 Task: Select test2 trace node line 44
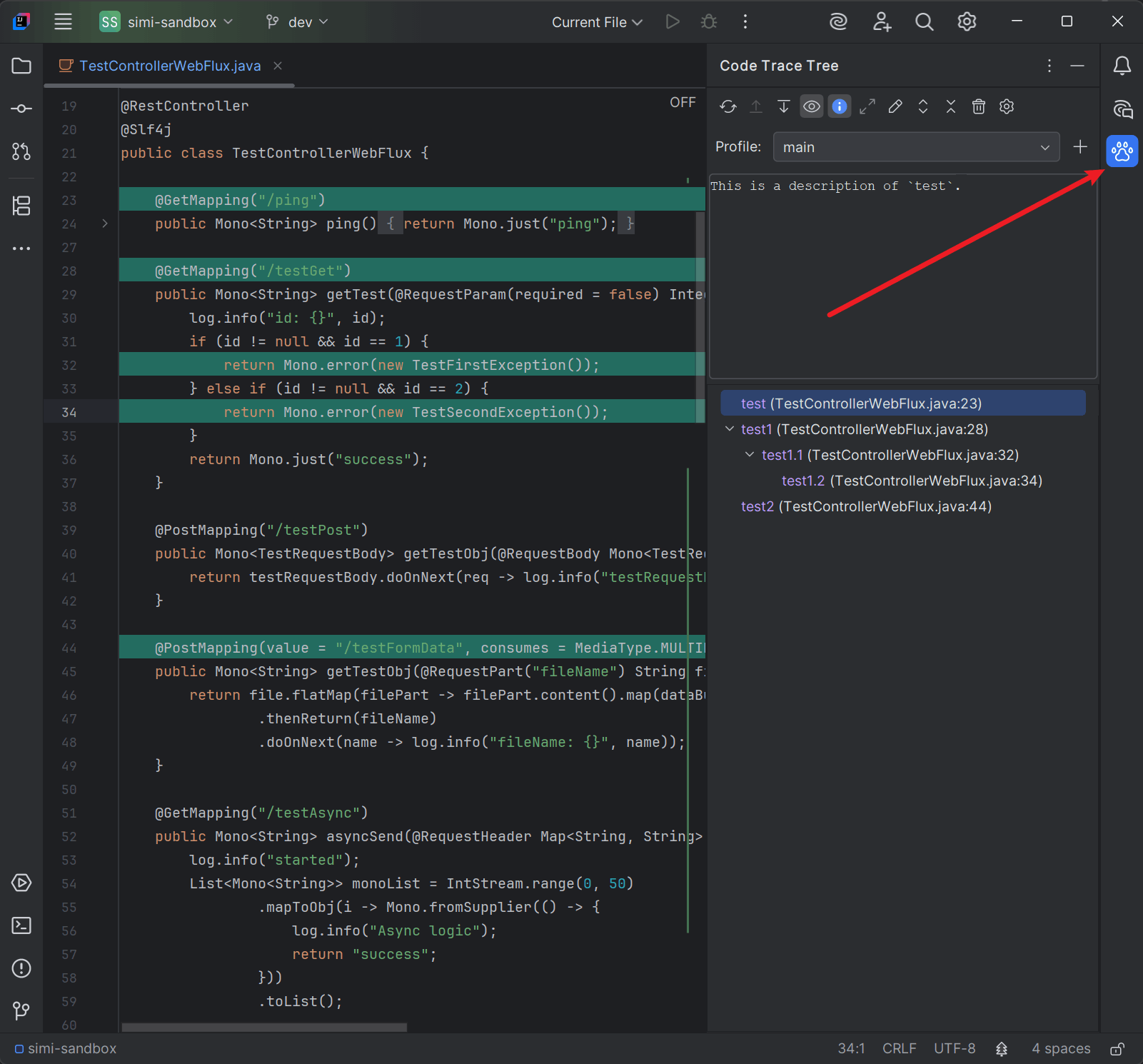(x=866, y=506)
